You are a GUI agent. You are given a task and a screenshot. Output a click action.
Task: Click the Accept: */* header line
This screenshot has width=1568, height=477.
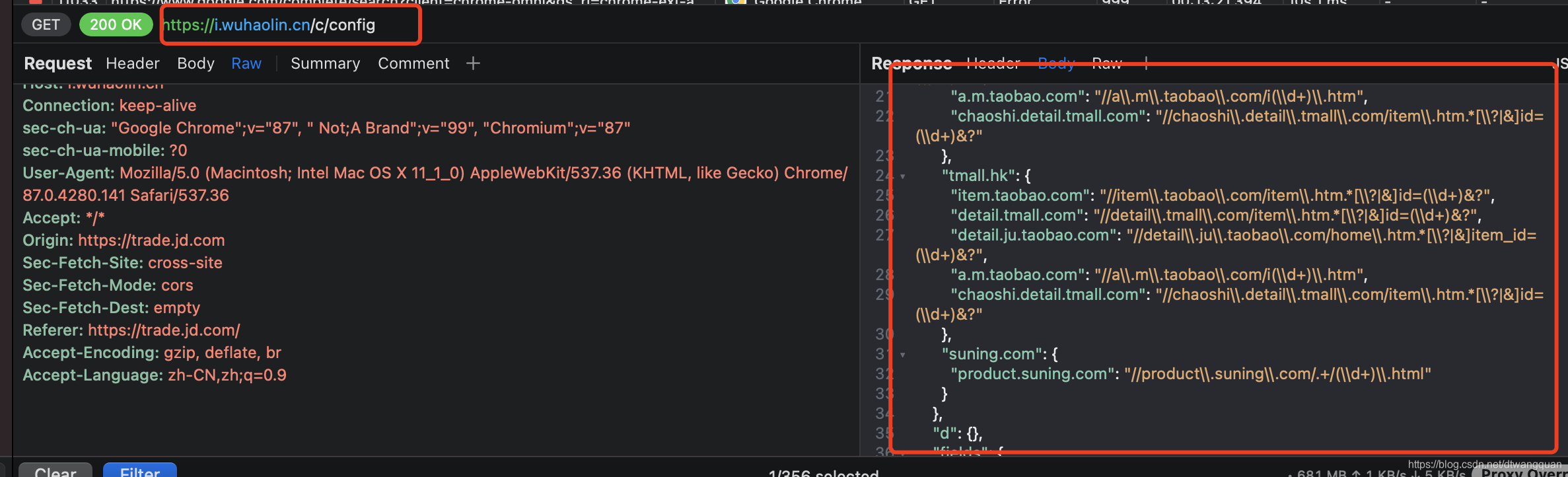(63, 218)
